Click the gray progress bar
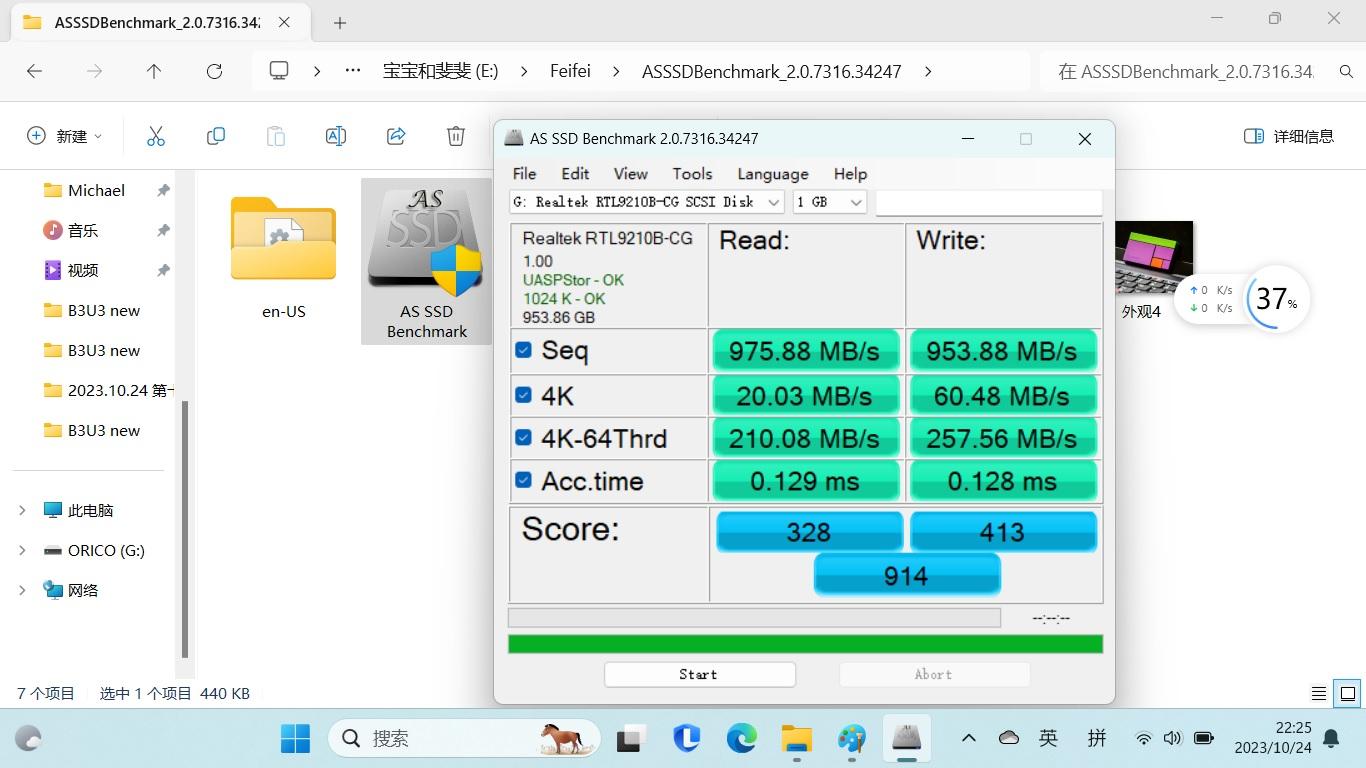1366x768 pixels. (754, 618)
